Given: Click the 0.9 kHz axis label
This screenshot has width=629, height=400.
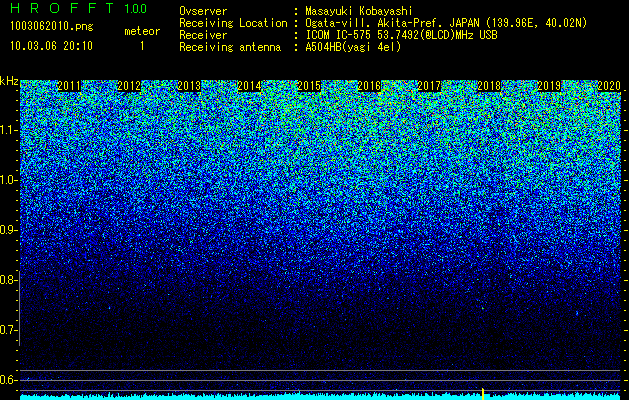Looking at the screenshot, I should [x=8, y=230].
